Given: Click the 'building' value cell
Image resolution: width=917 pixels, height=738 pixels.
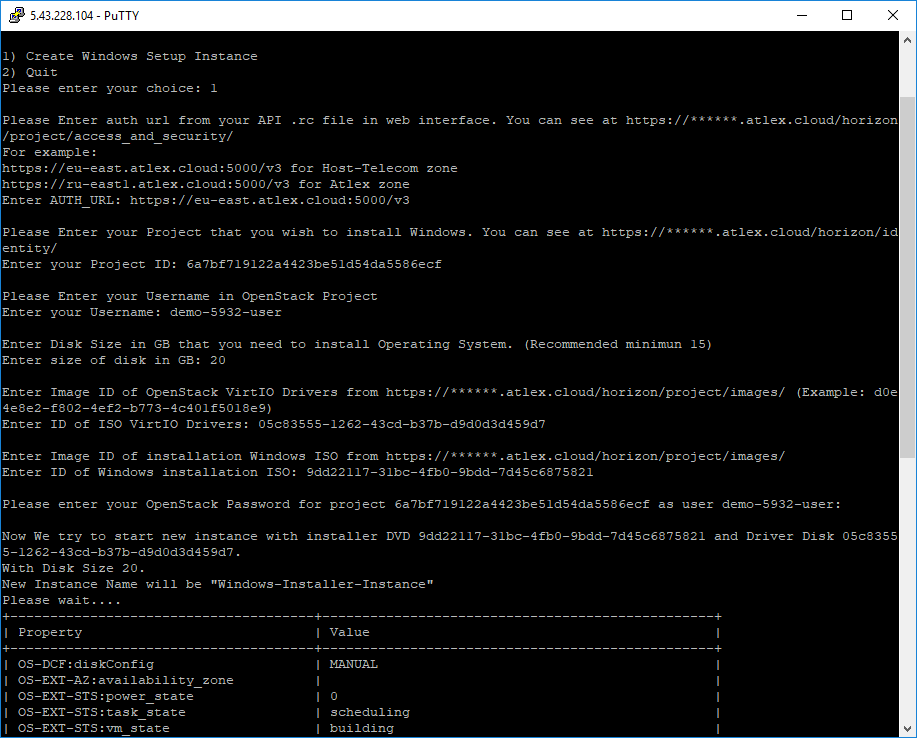Looking at the screenshot, I should pos(362,728).
